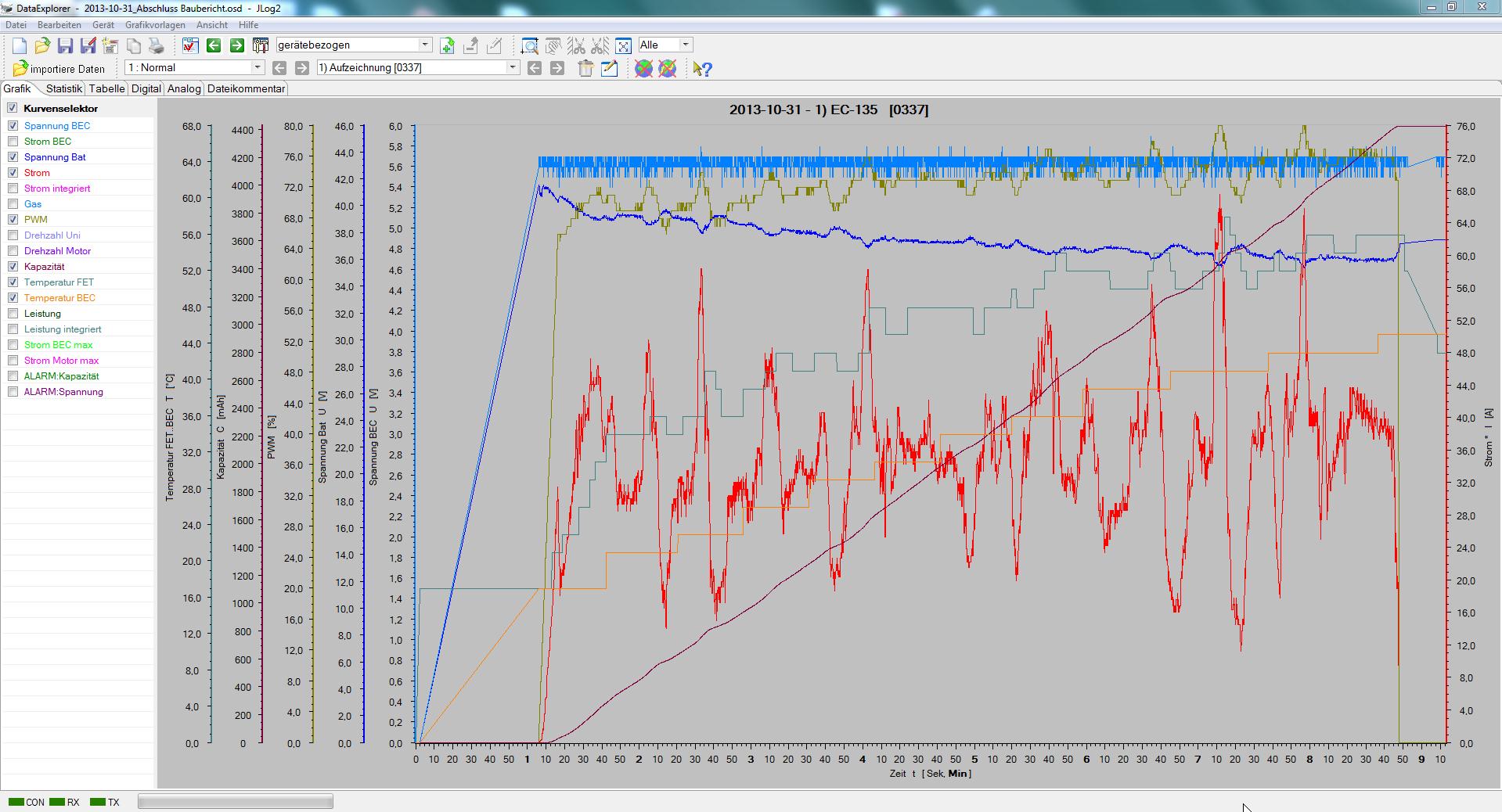This screenshot has width=1502, height=812.
Task: Open the Alle display range dropdown
Action: [x=686, y=45]
